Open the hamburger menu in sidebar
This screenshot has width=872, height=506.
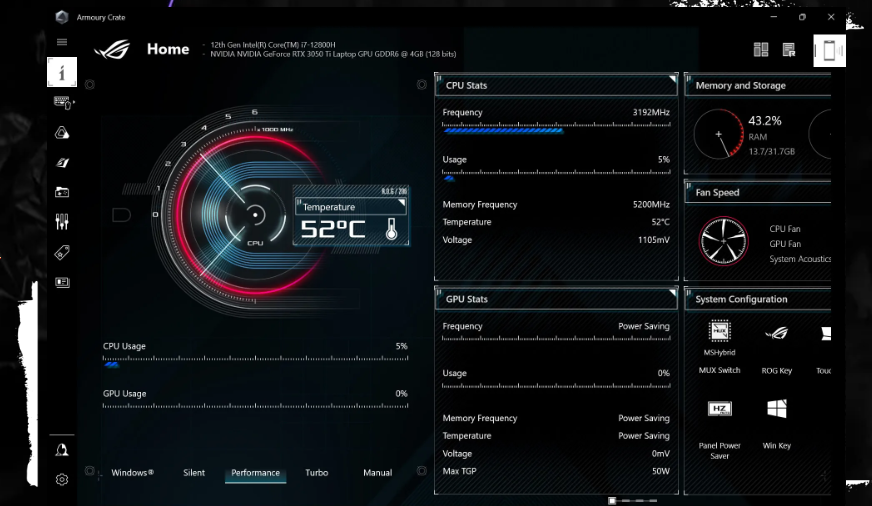(62, 42)
